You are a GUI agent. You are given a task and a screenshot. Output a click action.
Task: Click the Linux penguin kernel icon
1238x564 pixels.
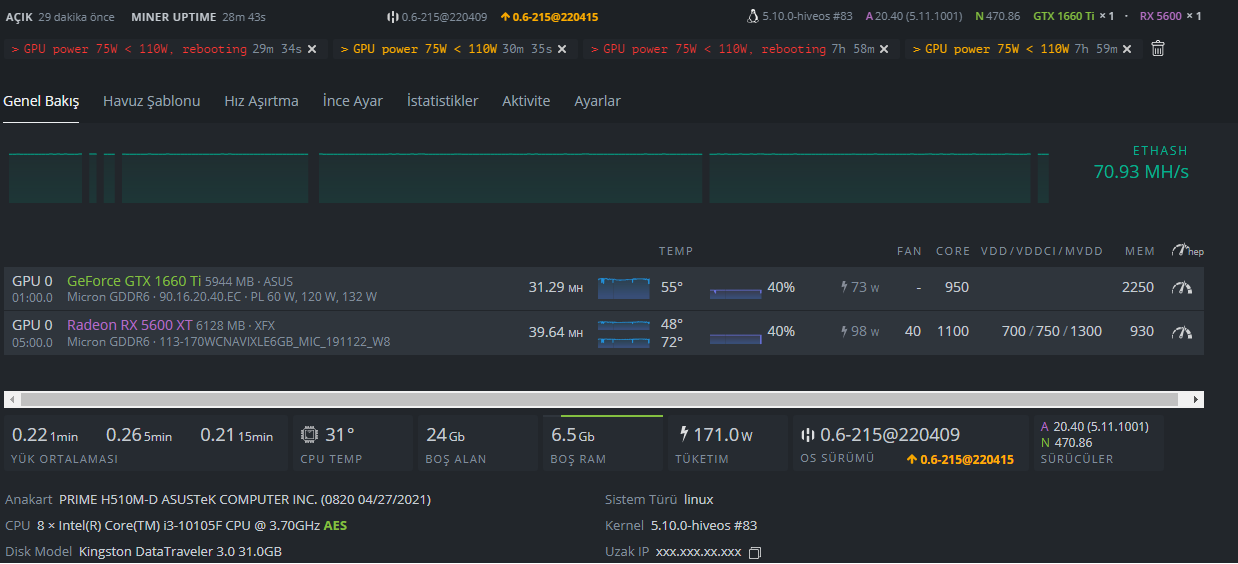[x=752, y=16]
